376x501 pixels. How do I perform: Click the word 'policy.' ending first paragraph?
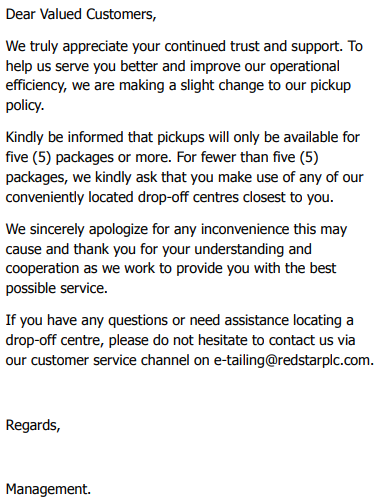25,106
